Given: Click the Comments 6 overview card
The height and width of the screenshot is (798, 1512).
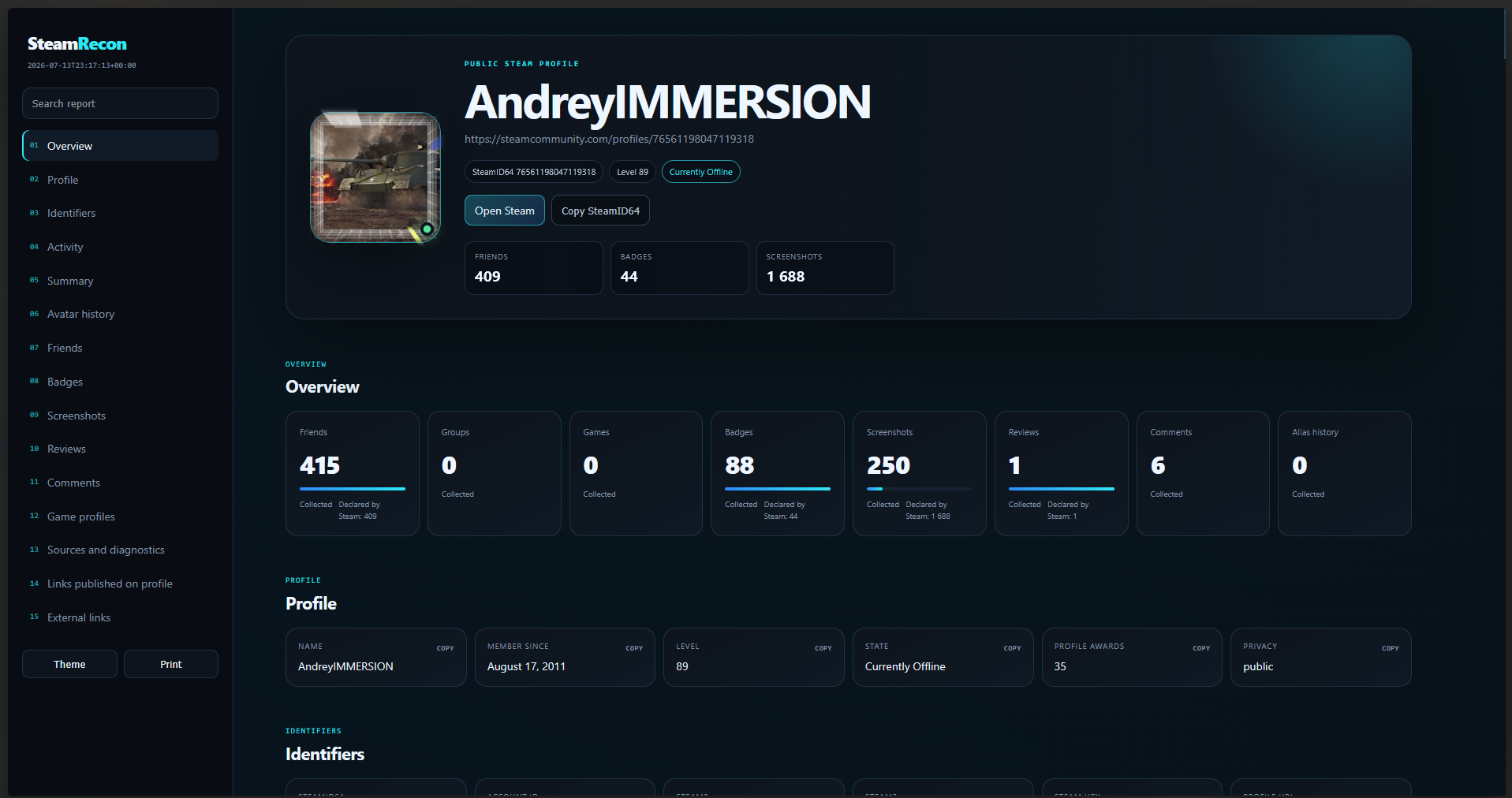Looking at the screenshot, I should tap(1203, 473).
